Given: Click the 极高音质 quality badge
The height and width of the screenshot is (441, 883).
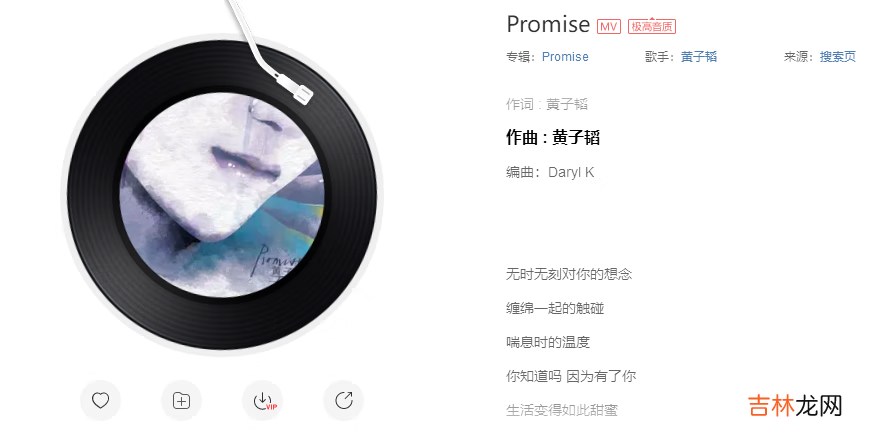Looking at the screenshot, I should [652, 26].
